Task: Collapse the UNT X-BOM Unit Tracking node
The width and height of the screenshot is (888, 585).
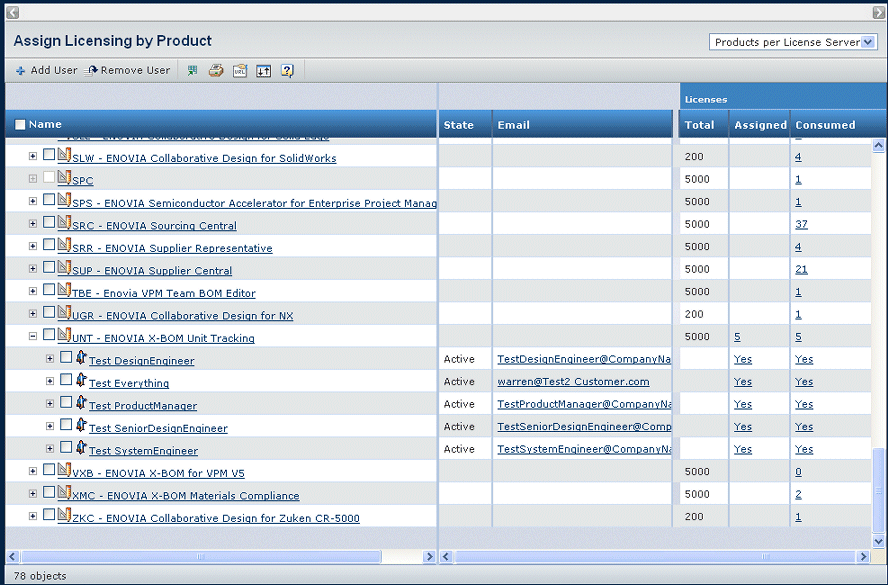Action: 33,336
